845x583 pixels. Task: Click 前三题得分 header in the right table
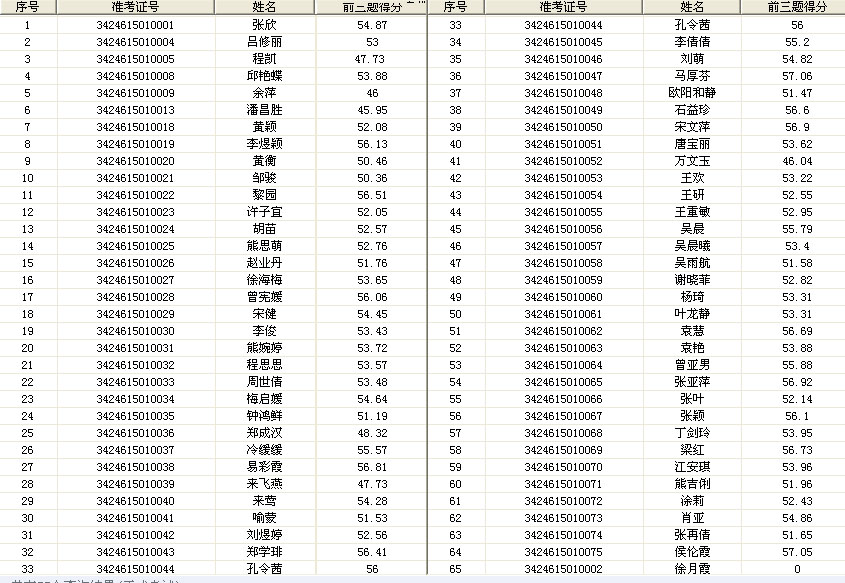point(797,7)
